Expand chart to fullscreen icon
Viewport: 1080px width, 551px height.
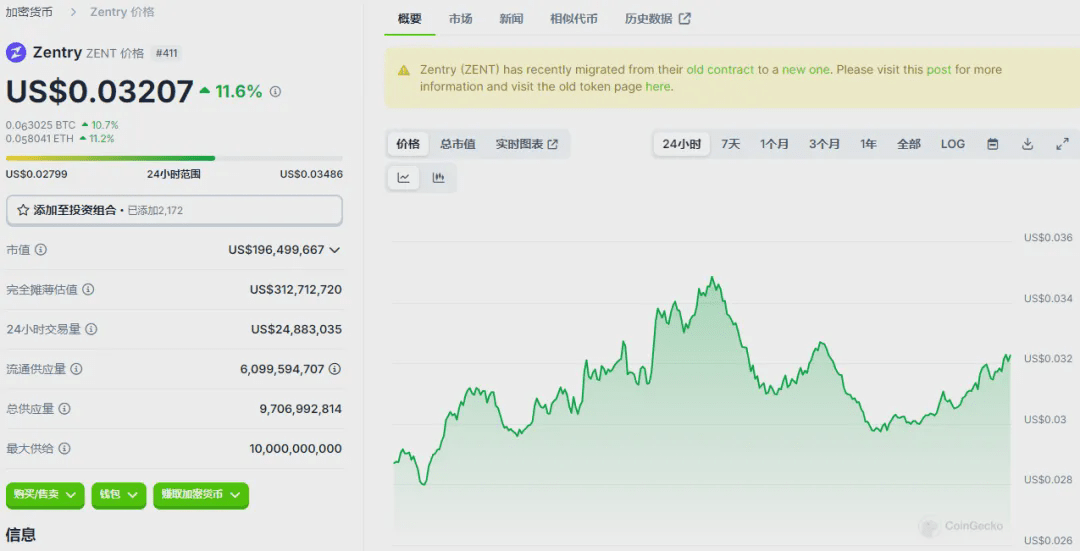tap(1063, 144)
